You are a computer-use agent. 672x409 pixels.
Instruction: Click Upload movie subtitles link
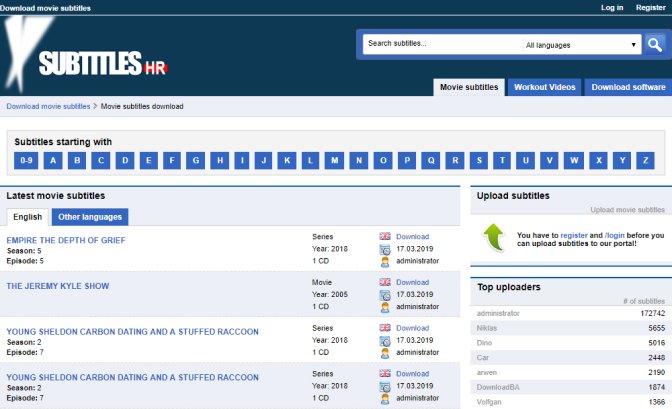tap(627, 210)
